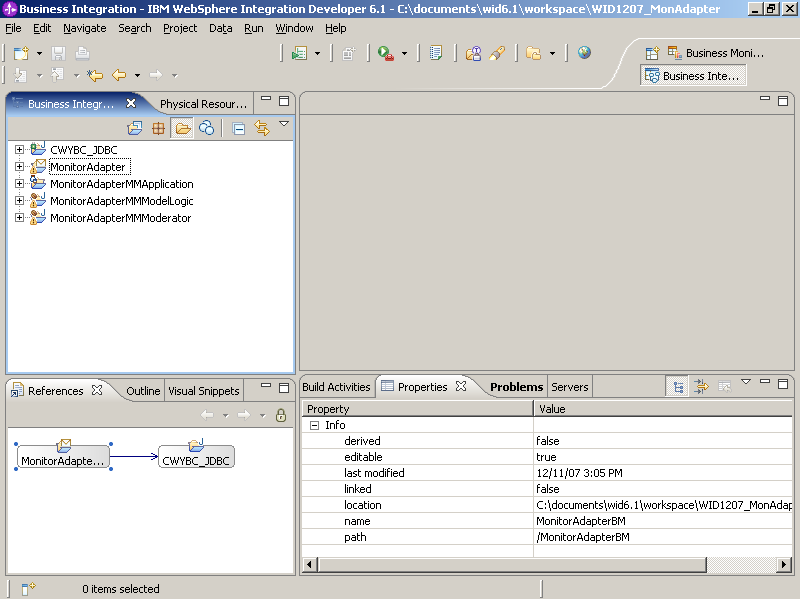Click the green Run script toolbar icon

[299, 53]
